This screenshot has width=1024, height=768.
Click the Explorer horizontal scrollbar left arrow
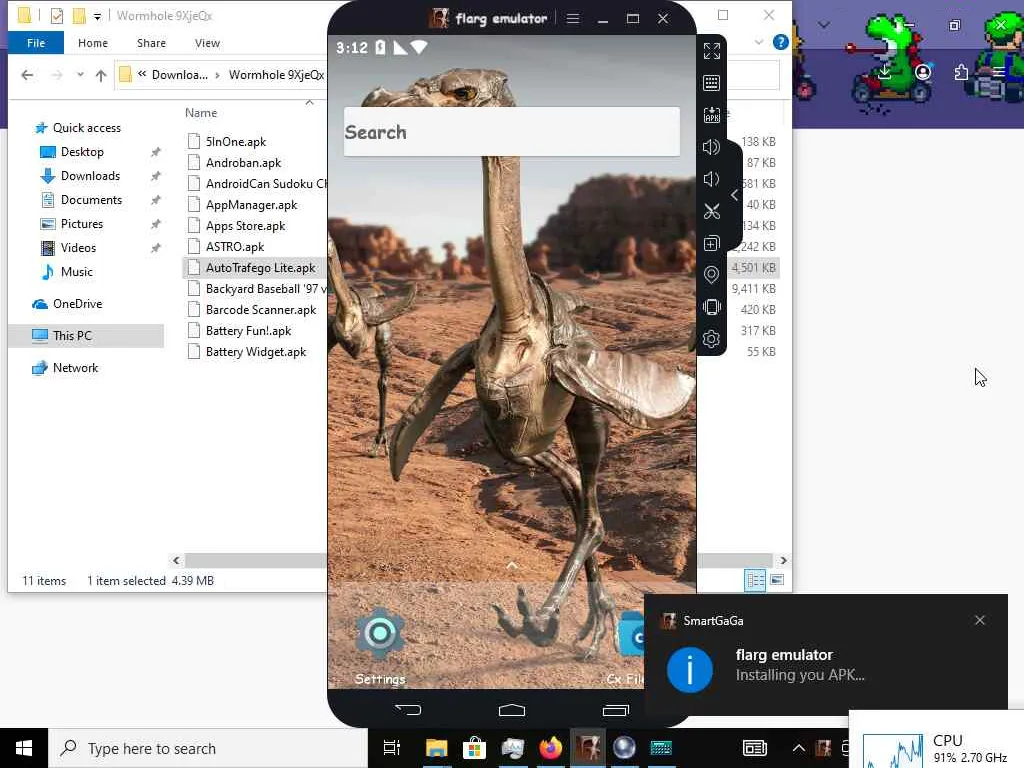(x=176, y=560)
